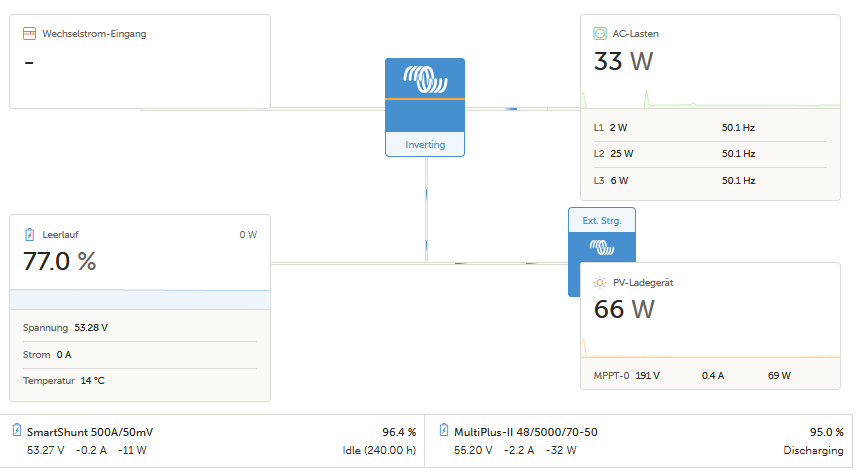The height and width of the screenshot is (474, 857).
Task: Click the 77.0 % battery level bar
Action: tap(140, 299)
